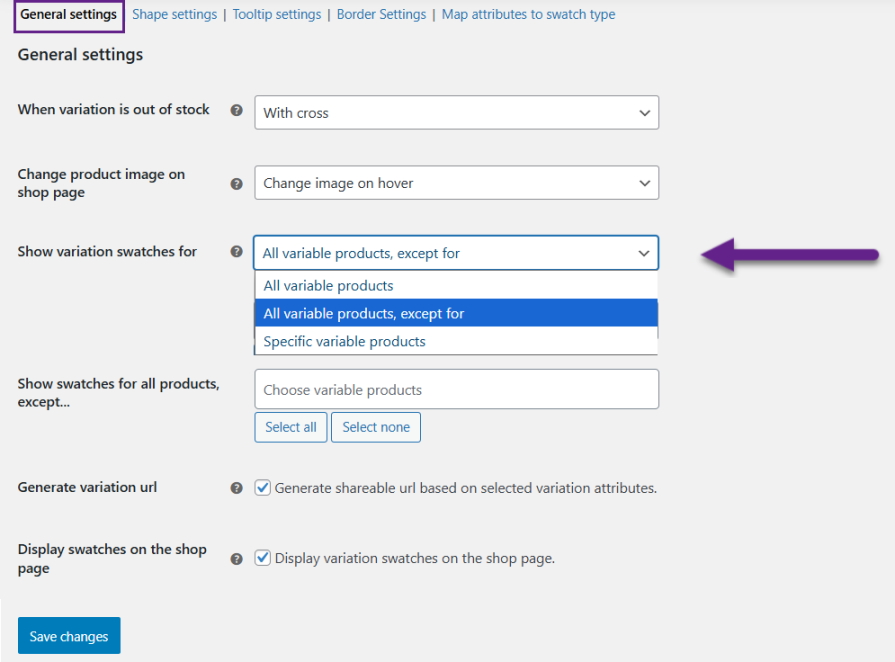Click help icon for Change product image

tap(237, 184)
